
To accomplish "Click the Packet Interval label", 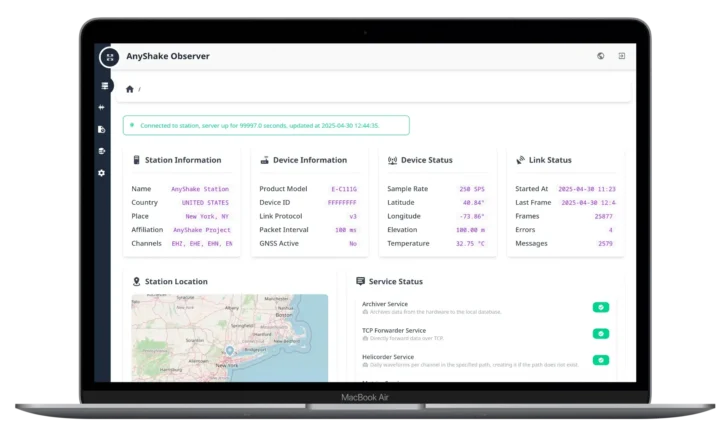I will [284, 230].
